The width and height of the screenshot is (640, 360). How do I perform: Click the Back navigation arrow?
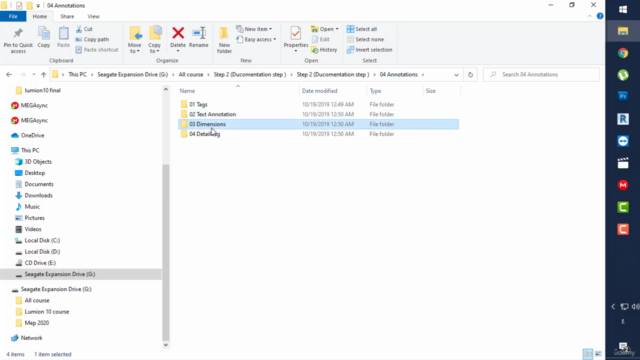pyautogui.click(x=9, y=75)
